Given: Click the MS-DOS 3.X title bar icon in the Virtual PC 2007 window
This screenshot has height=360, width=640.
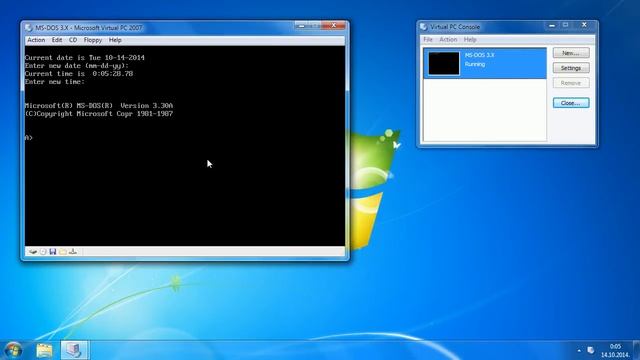Looking at the screenshot, I should coord(29,28).
